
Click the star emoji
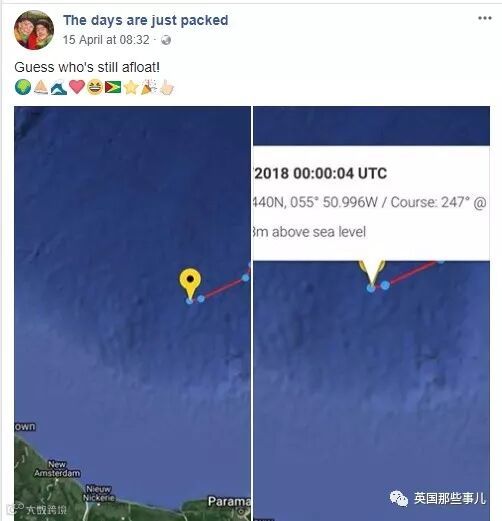tap(131, 88)
